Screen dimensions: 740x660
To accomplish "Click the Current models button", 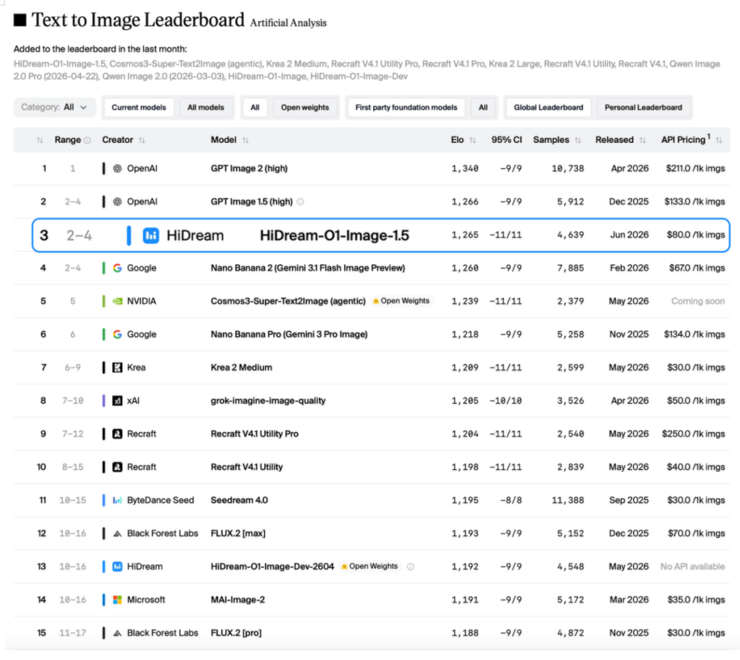I will tap(139, 108).
